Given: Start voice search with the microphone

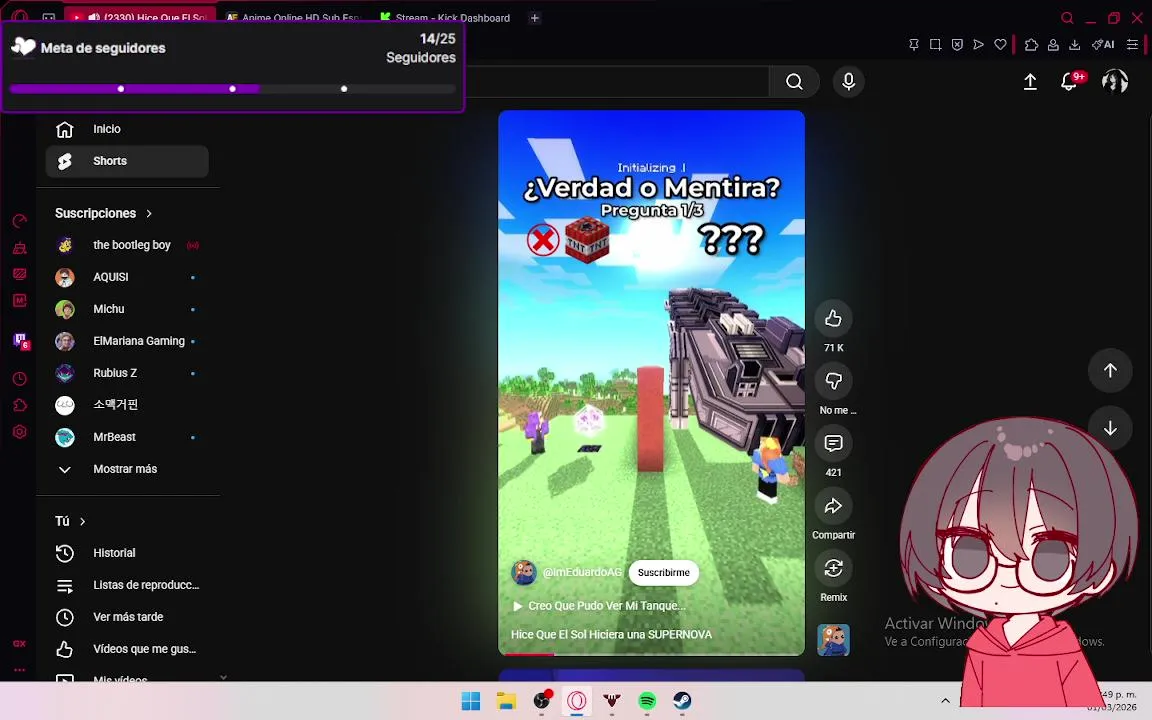Looking at the screenshot, I should point(849,82).
